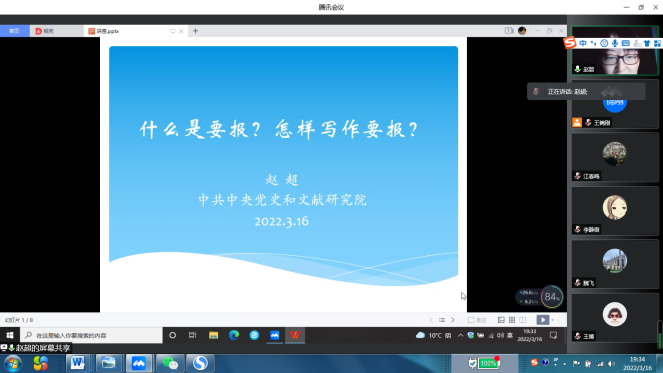Open the slide list icon between the navigation chevrons
663x373 pixels.
pos(442,320)
